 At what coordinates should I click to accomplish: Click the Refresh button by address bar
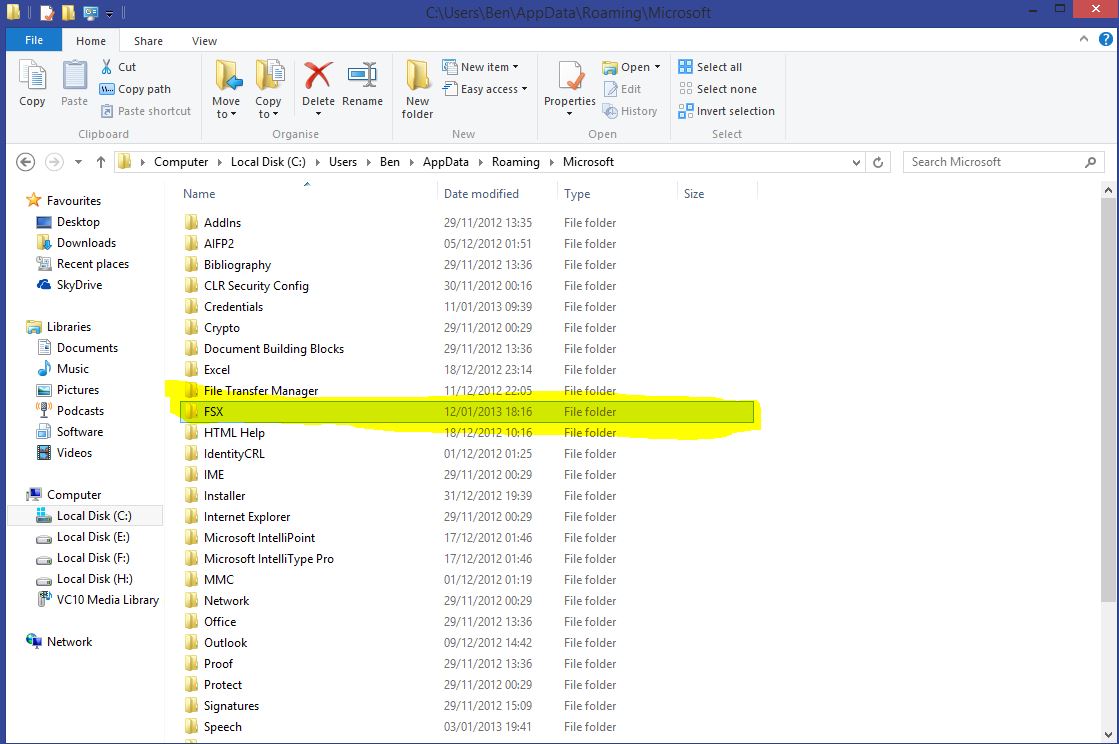click(x=878, y=162)
